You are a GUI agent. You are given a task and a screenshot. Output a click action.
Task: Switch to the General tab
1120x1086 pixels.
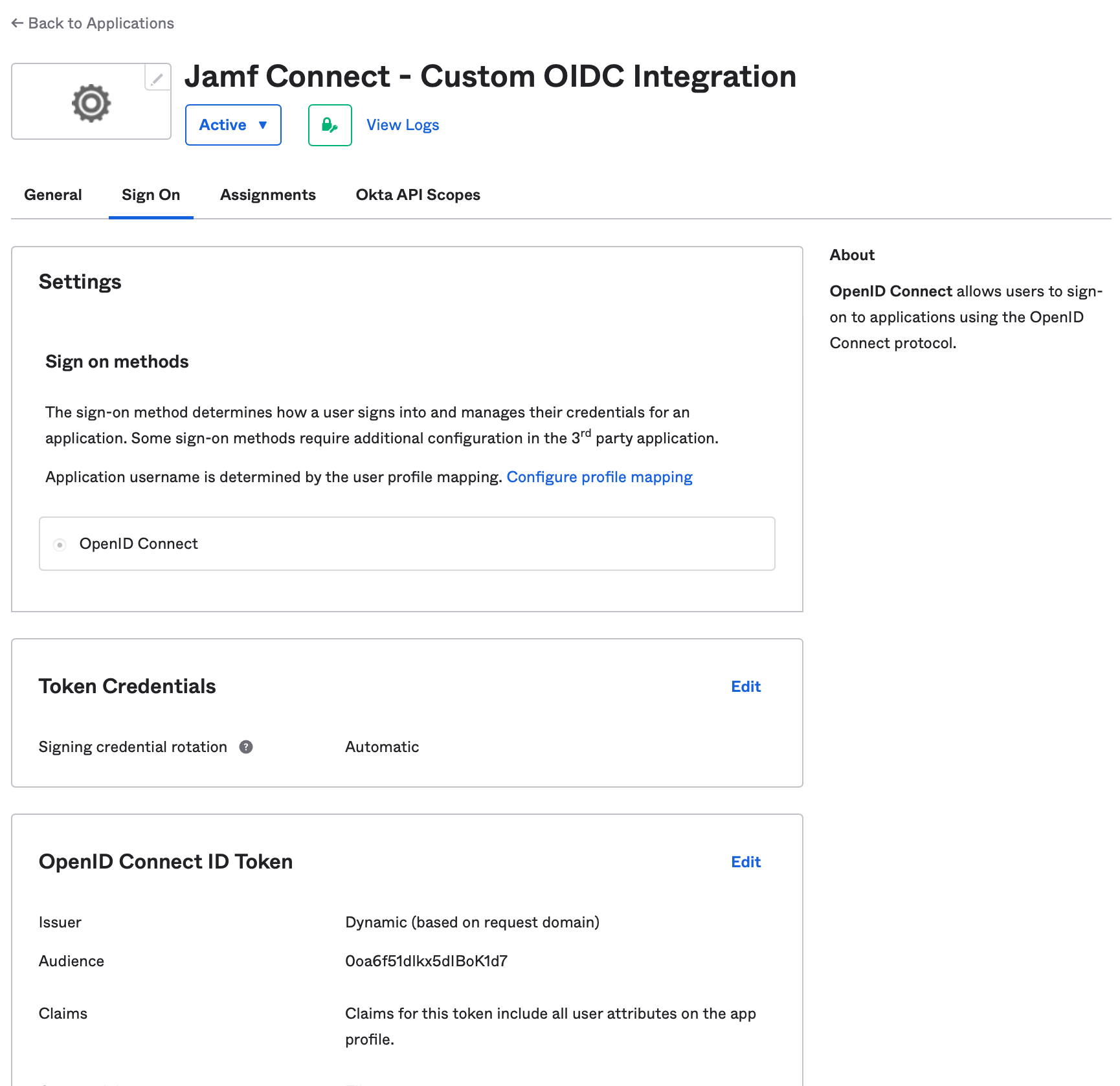click(x=53, y=195)
